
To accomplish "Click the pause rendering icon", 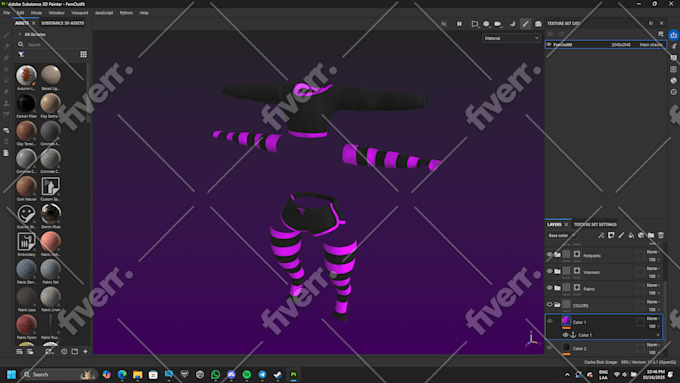I will click(x=459, y=24).
